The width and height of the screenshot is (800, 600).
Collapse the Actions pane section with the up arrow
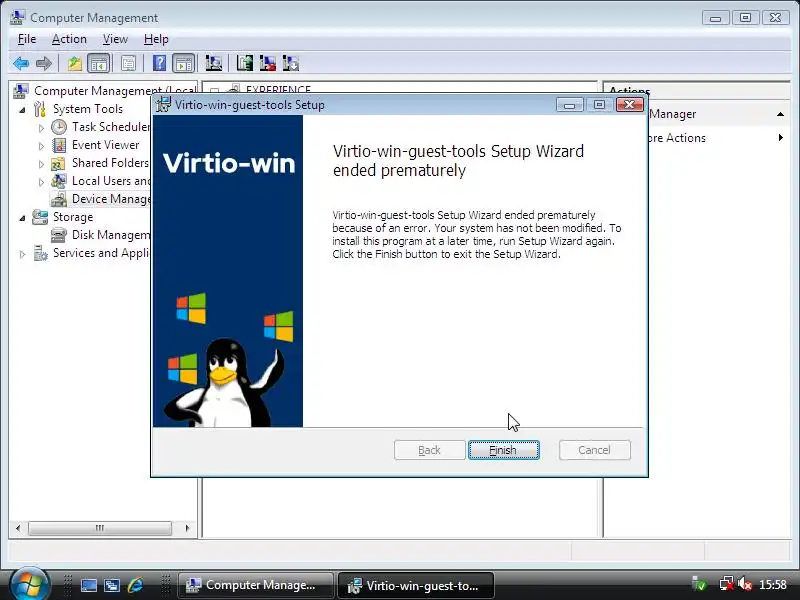click(x=780, y=114)
